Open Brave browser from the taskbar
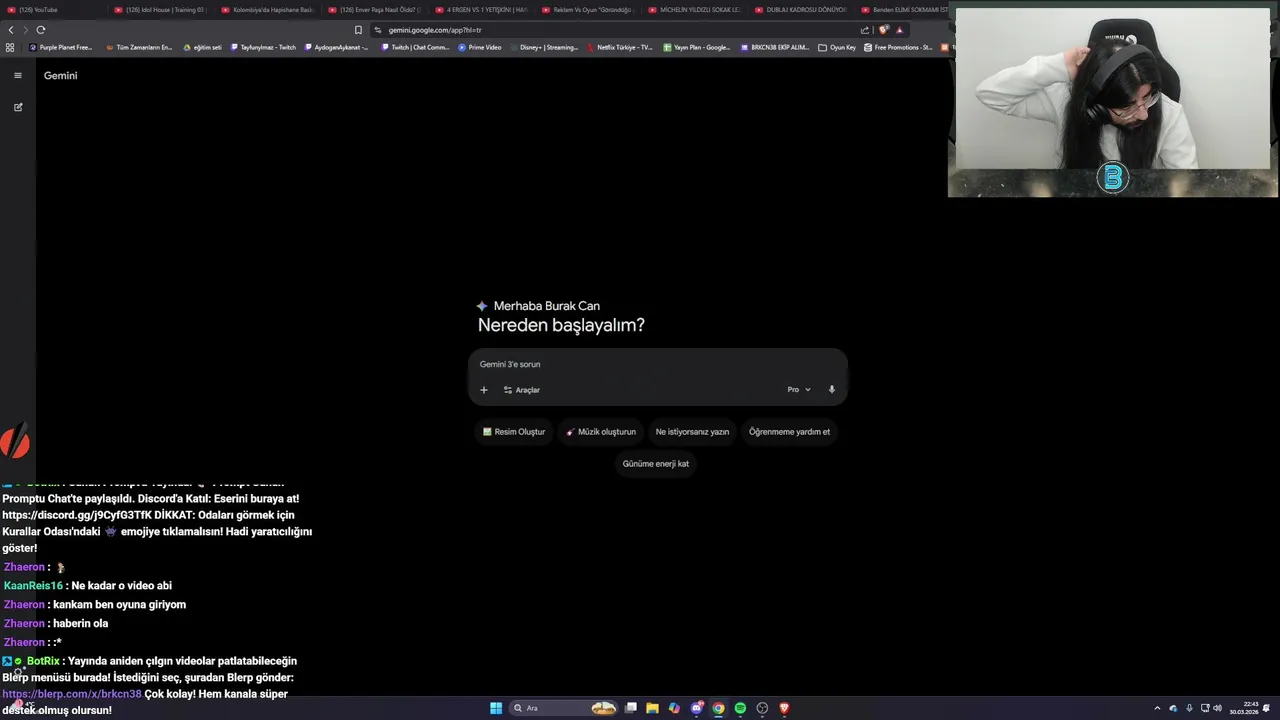The image size is (1280, 720). coord(784,708)
